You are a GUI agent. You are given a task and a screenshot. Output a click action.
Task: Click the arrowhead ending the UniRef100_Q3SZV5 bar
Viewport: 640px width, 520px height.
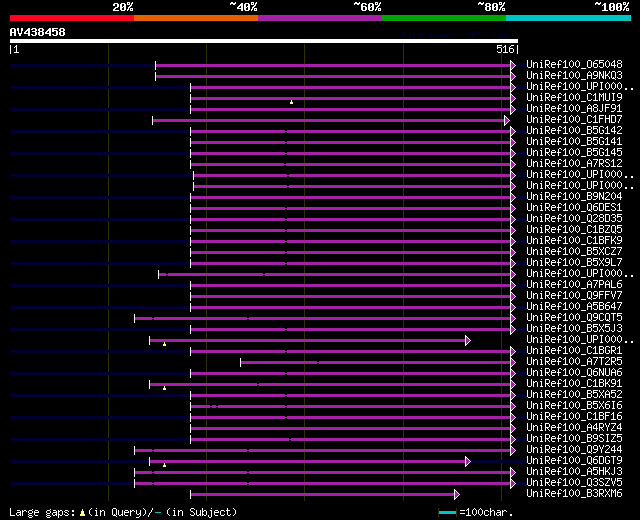513,484
